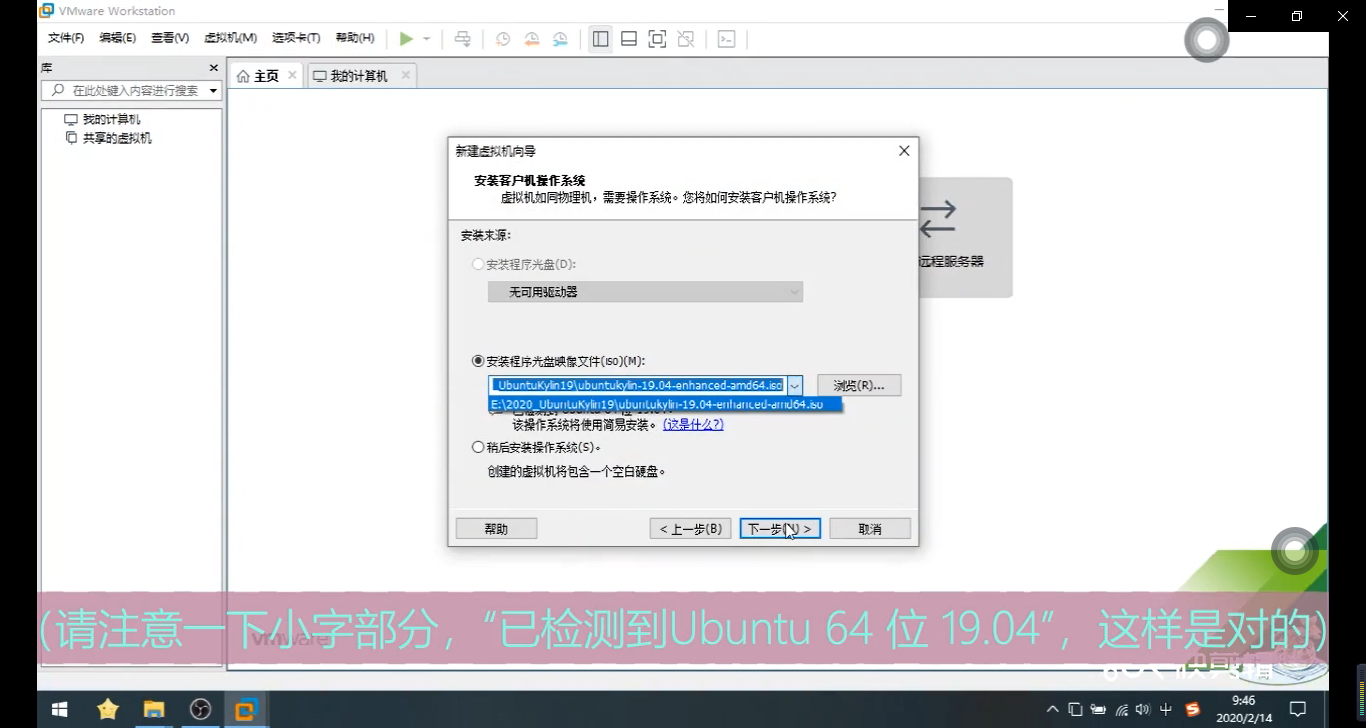
Task: Click the Unity mode toolbar icon
Action: pos(686,39)
